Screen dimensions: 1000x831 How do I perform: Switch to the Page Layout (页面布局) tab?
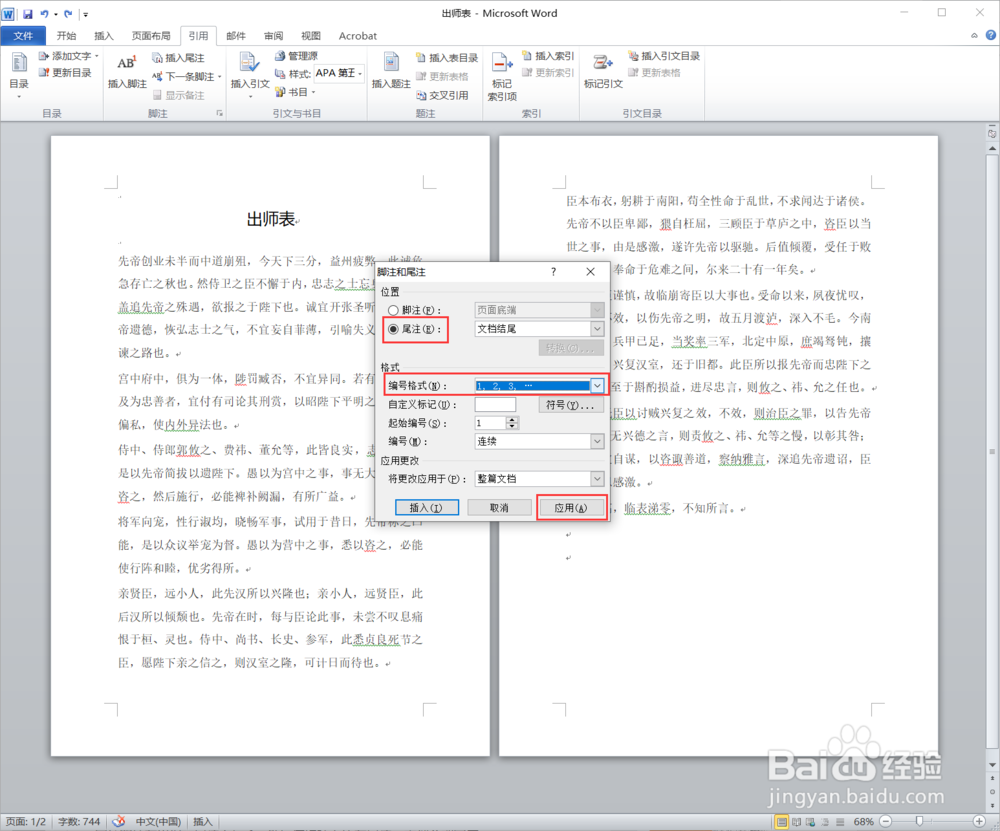click(151, 36)
